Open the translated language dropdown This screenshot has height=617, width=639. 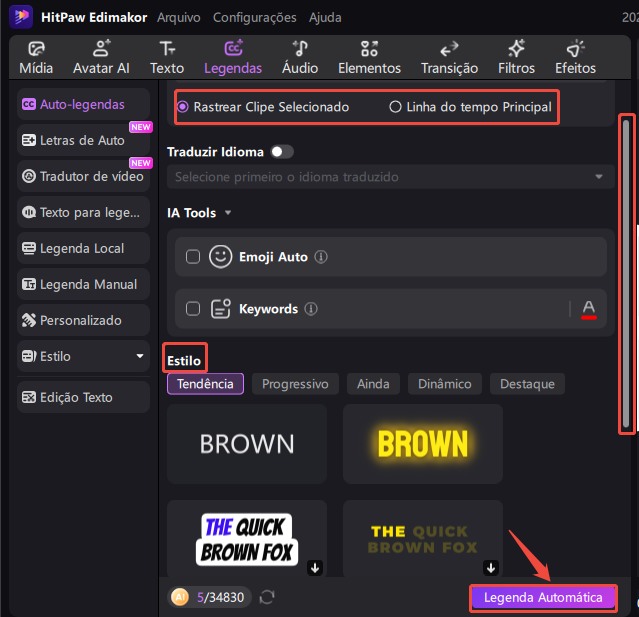[390, 177]
